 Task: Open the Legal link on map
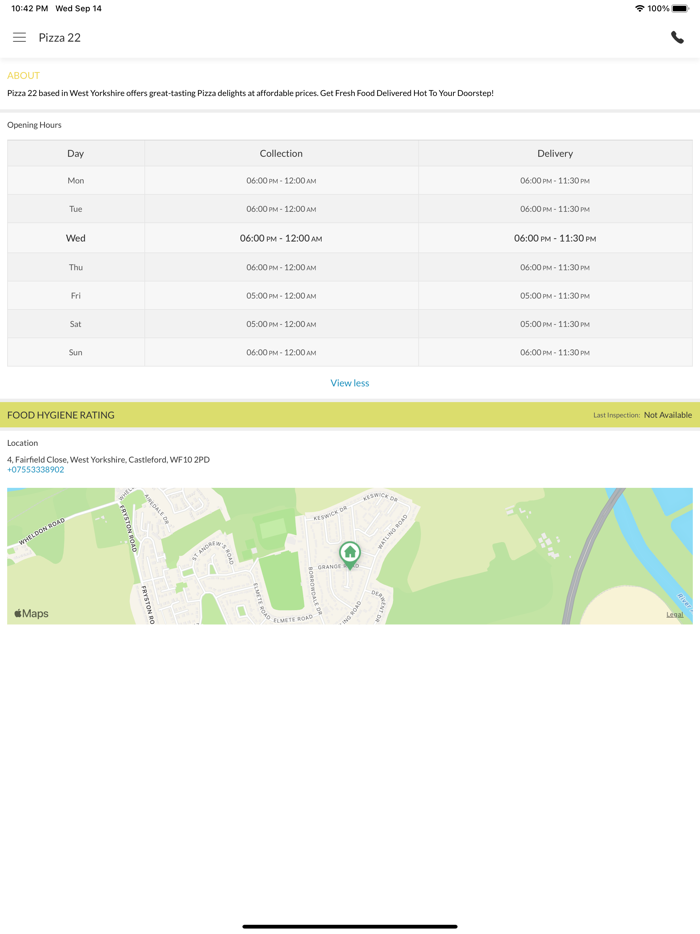point(674,614)
